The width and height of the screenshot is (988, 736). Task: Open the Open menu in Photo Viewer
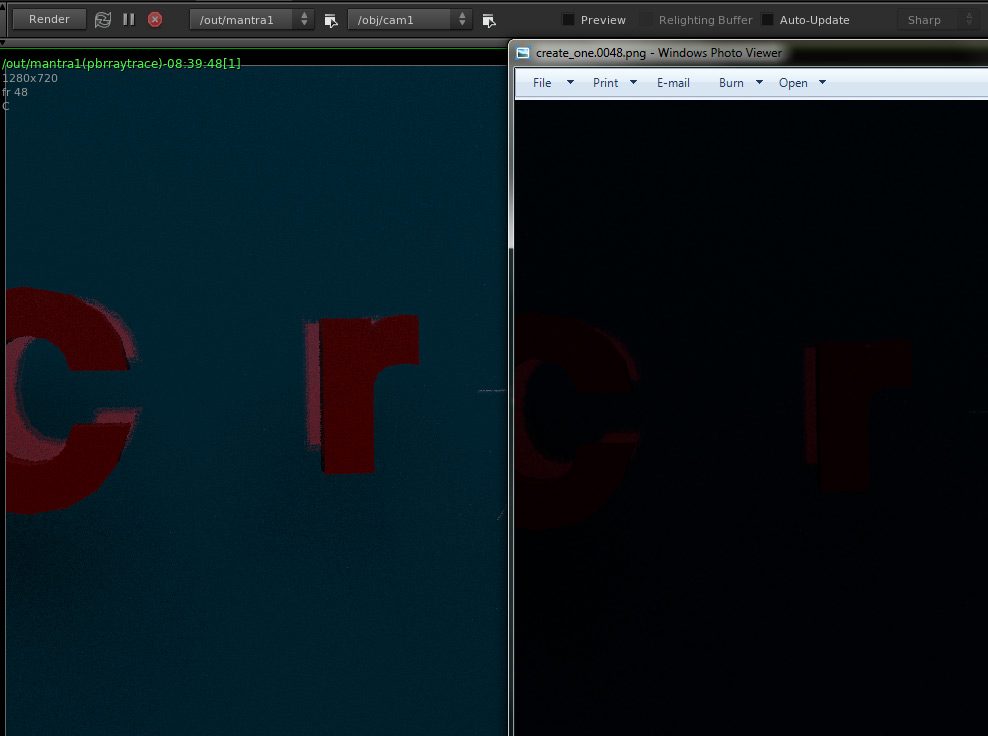tap(802, 83)
